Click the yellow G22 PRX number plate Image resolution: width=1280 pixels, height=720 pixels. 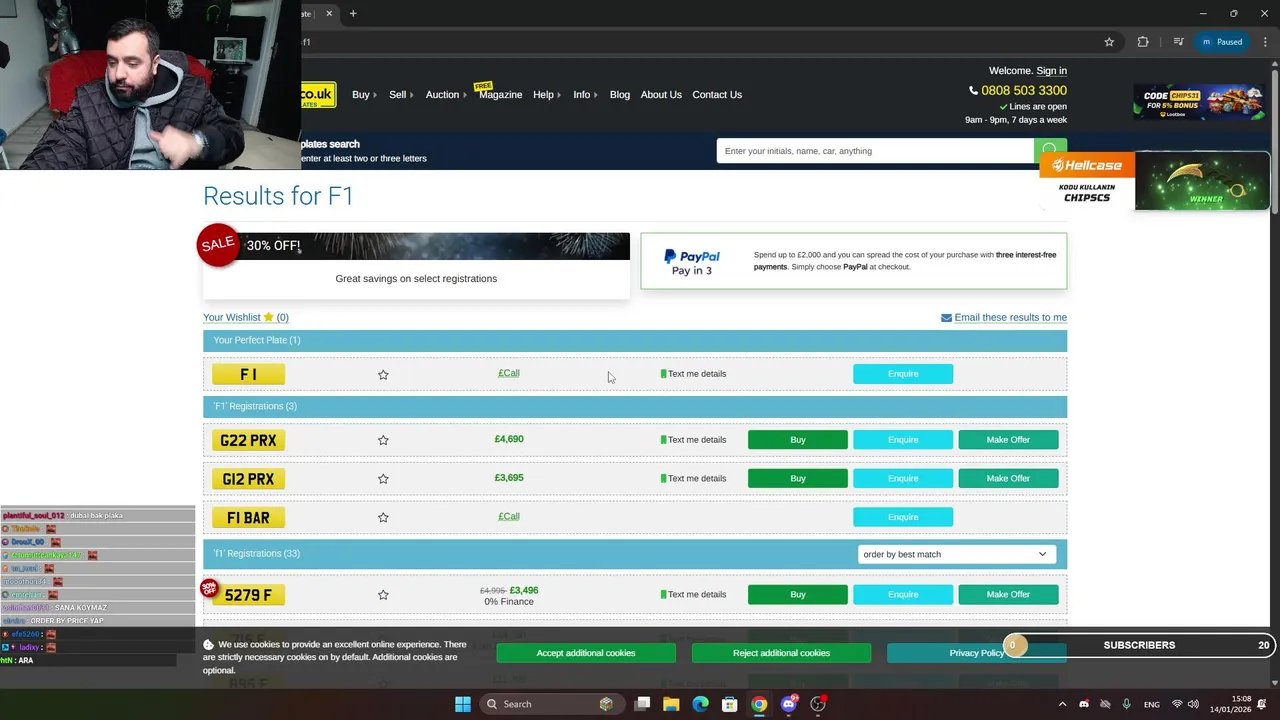248,440
